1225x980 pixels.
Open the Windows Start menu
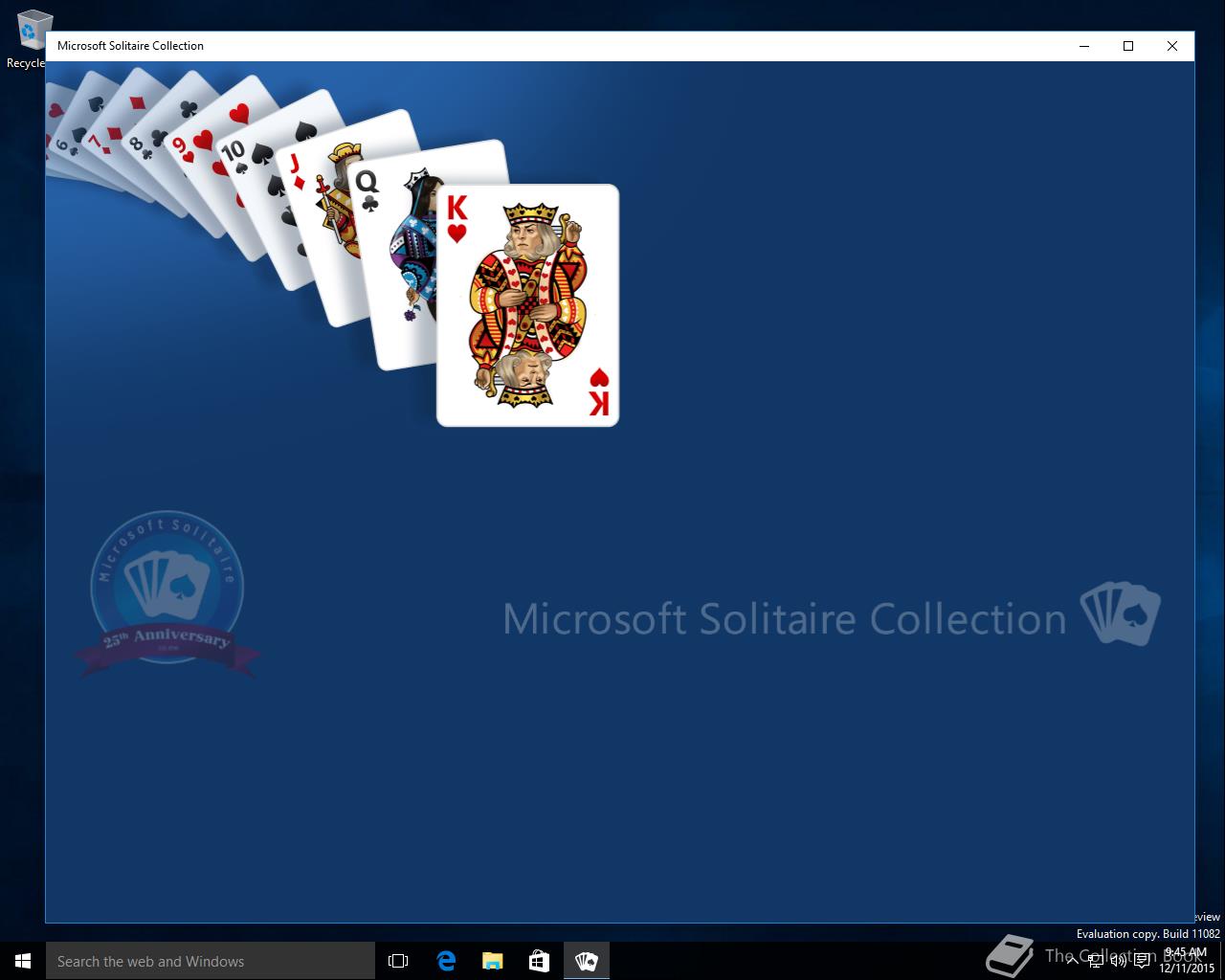[x=23, y=961]
